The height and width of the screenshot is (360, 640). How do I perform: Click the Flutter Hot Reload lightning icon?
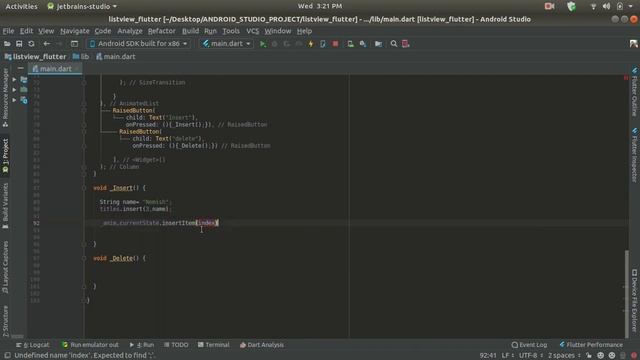[311, 44]
